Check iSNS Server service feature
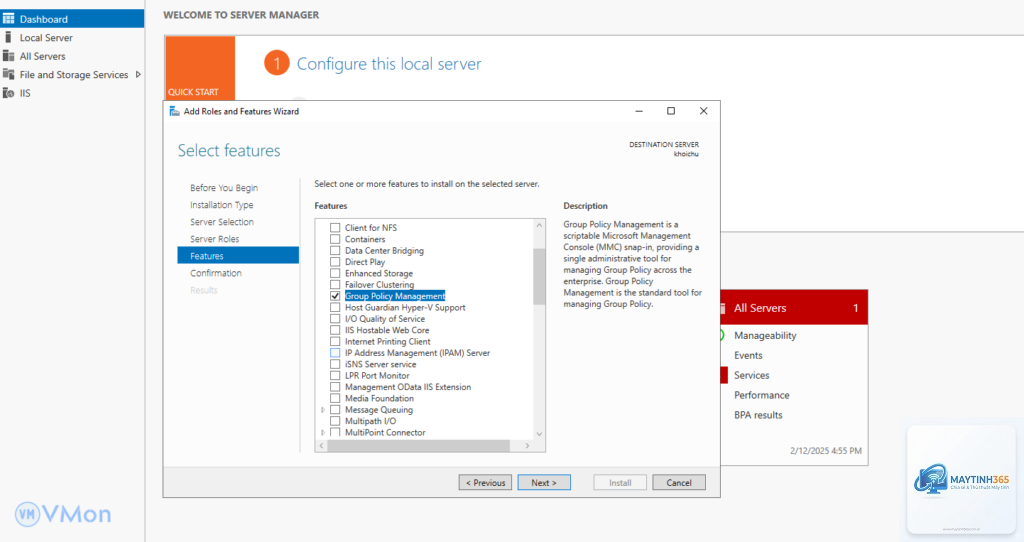1024x542 pixels. click(x=335, y=364)
